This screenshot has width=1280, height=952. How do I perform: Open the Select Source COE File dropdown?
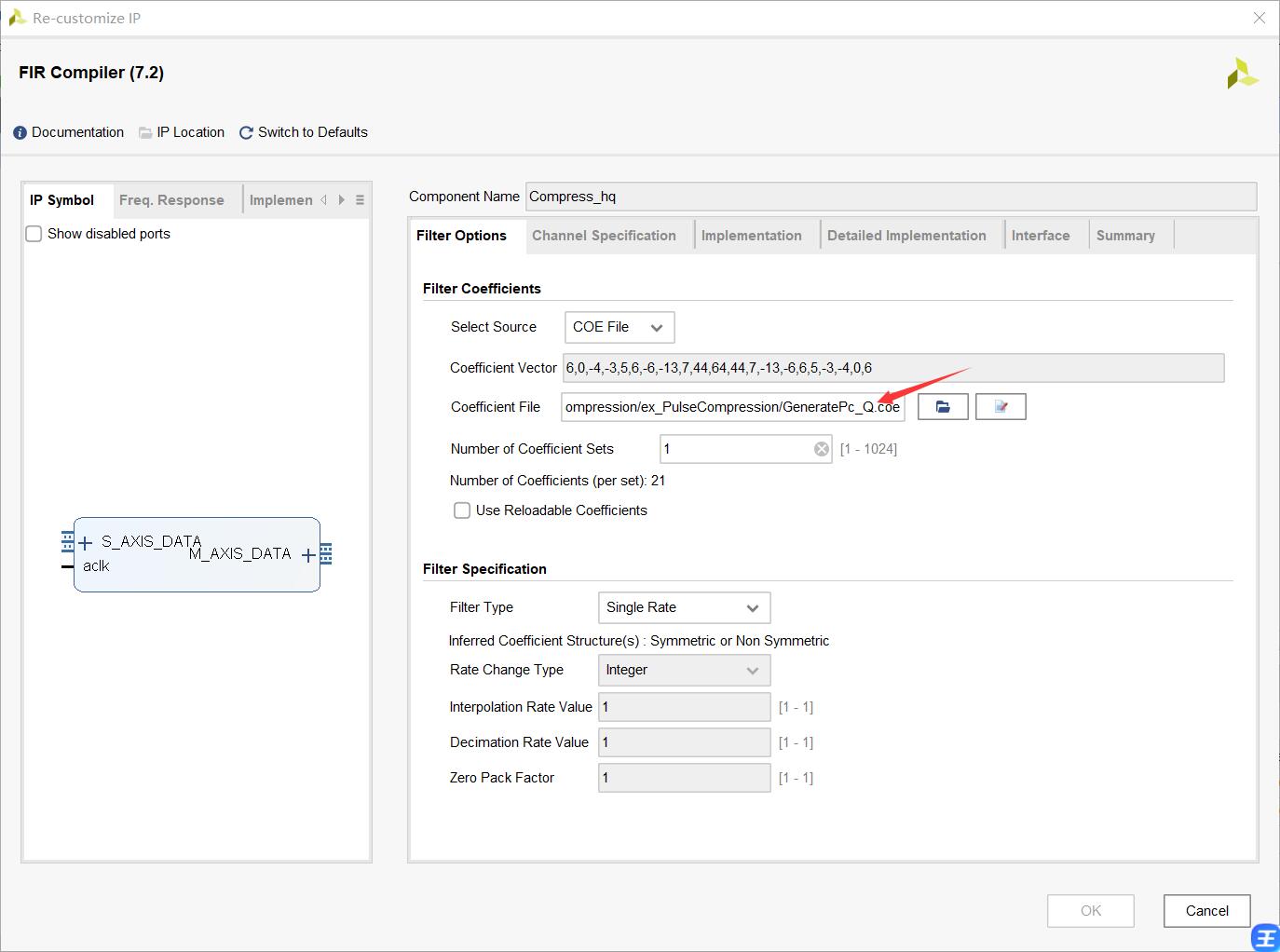coord(620,327)
